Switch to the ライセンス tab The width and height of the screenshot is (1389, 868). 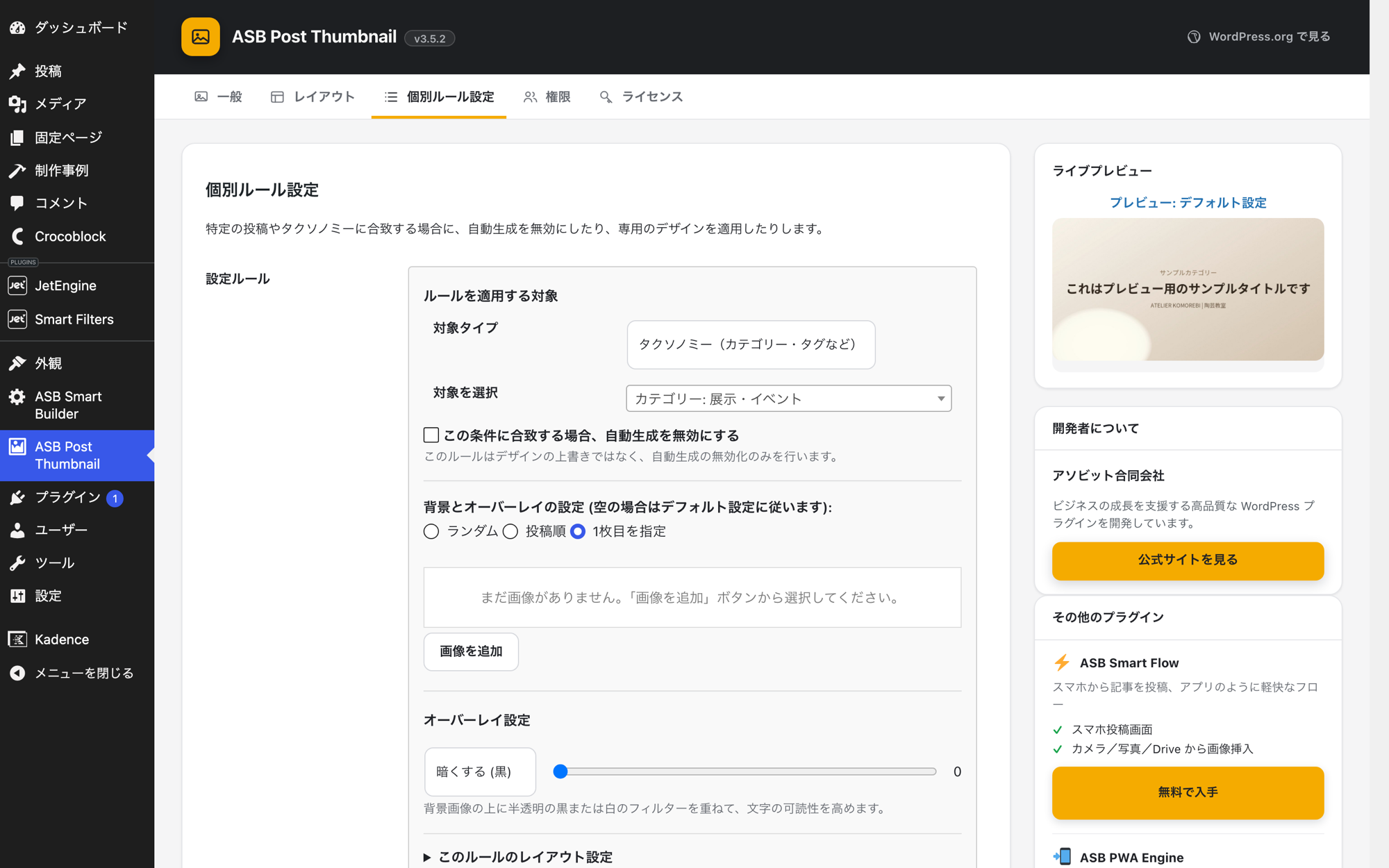click(x=641, y=97)
